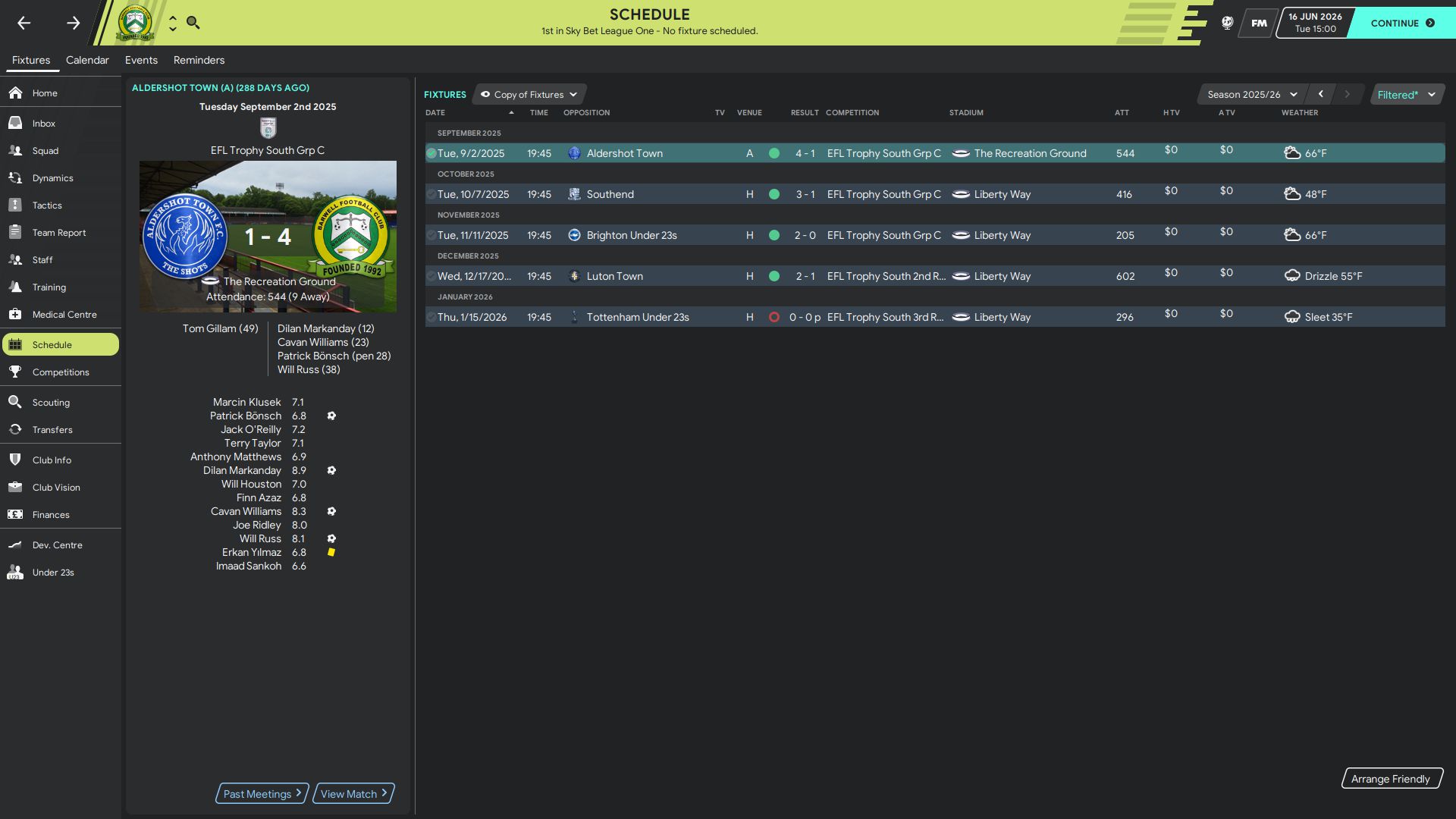
Task: Go to previous season with left chevron
Action: pyautogui.click(x=1321, y=94)
